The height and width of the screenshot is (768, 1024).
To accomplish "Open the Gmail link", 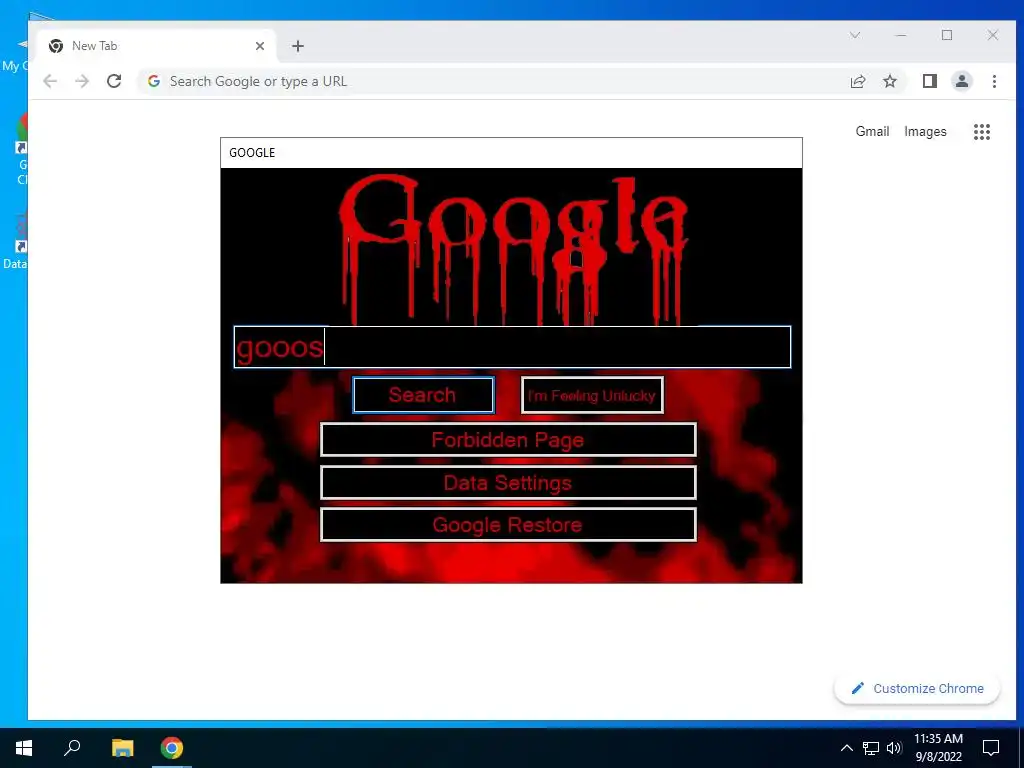I will (872, 131).
